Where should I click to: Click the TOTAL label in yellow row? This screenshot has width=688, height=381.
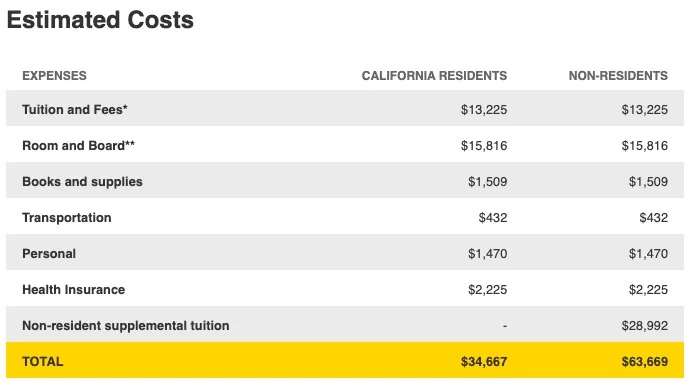pos(43,362)
